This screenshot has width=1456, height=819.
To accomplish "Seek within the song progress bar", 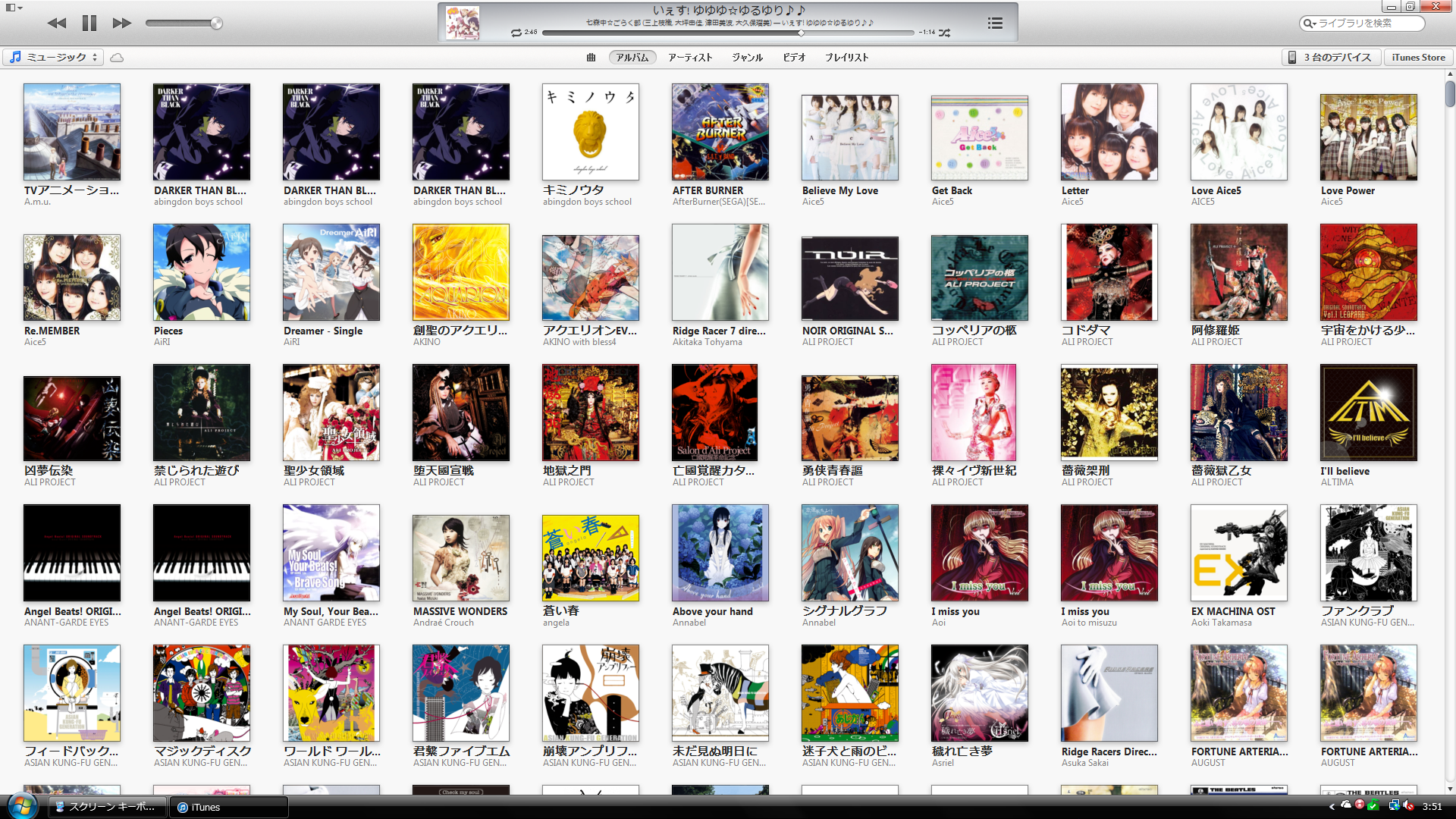I will pyautogui.click(x=728, y=33).
